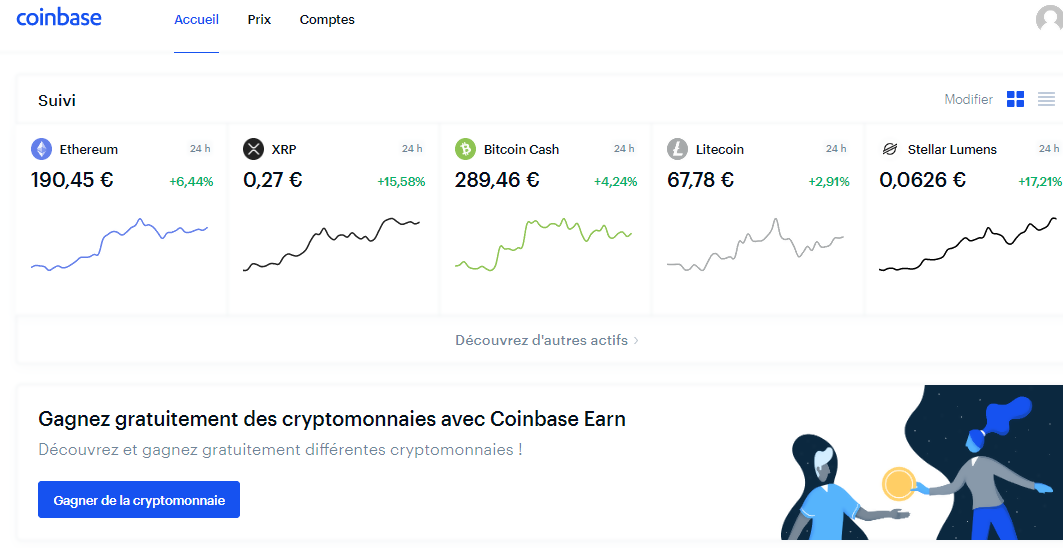
Task: Open the Bitcoin Cash price chart
Action: (x=543, y=244)
